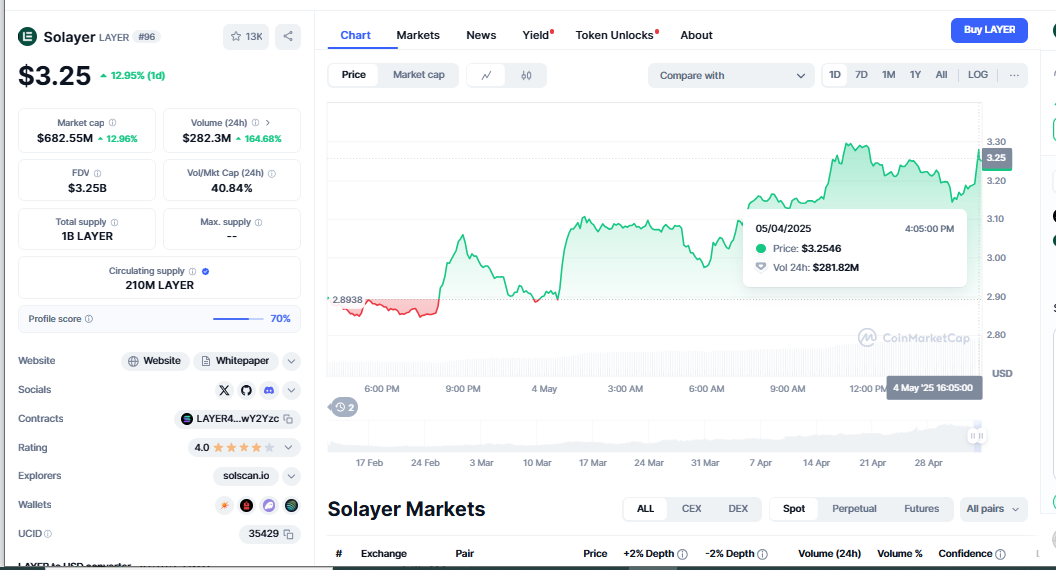The height and width of the screenshot is (570, 1056).
Task: Select the candlestick chart type
Action: [x=526, y=75]
